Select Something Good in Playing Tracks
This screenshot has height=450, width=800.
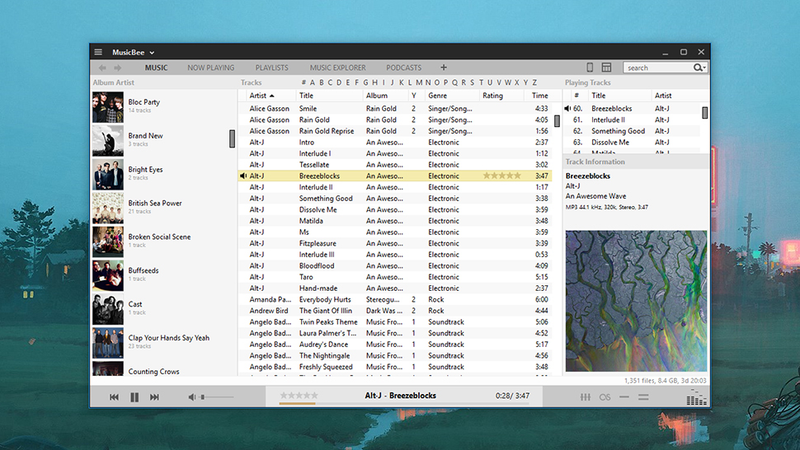coord(632,131)
